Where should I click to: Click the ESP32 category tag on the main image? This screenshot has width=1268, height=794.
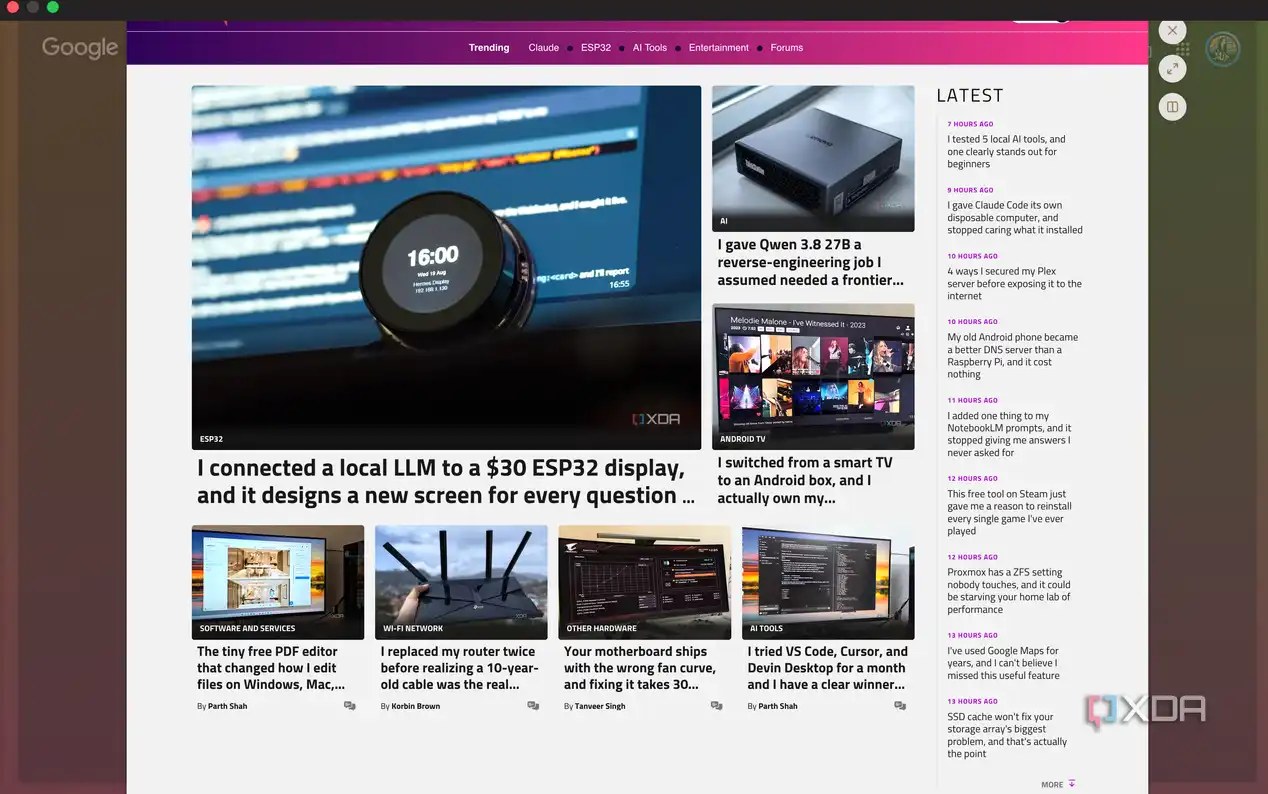[211, 439]
